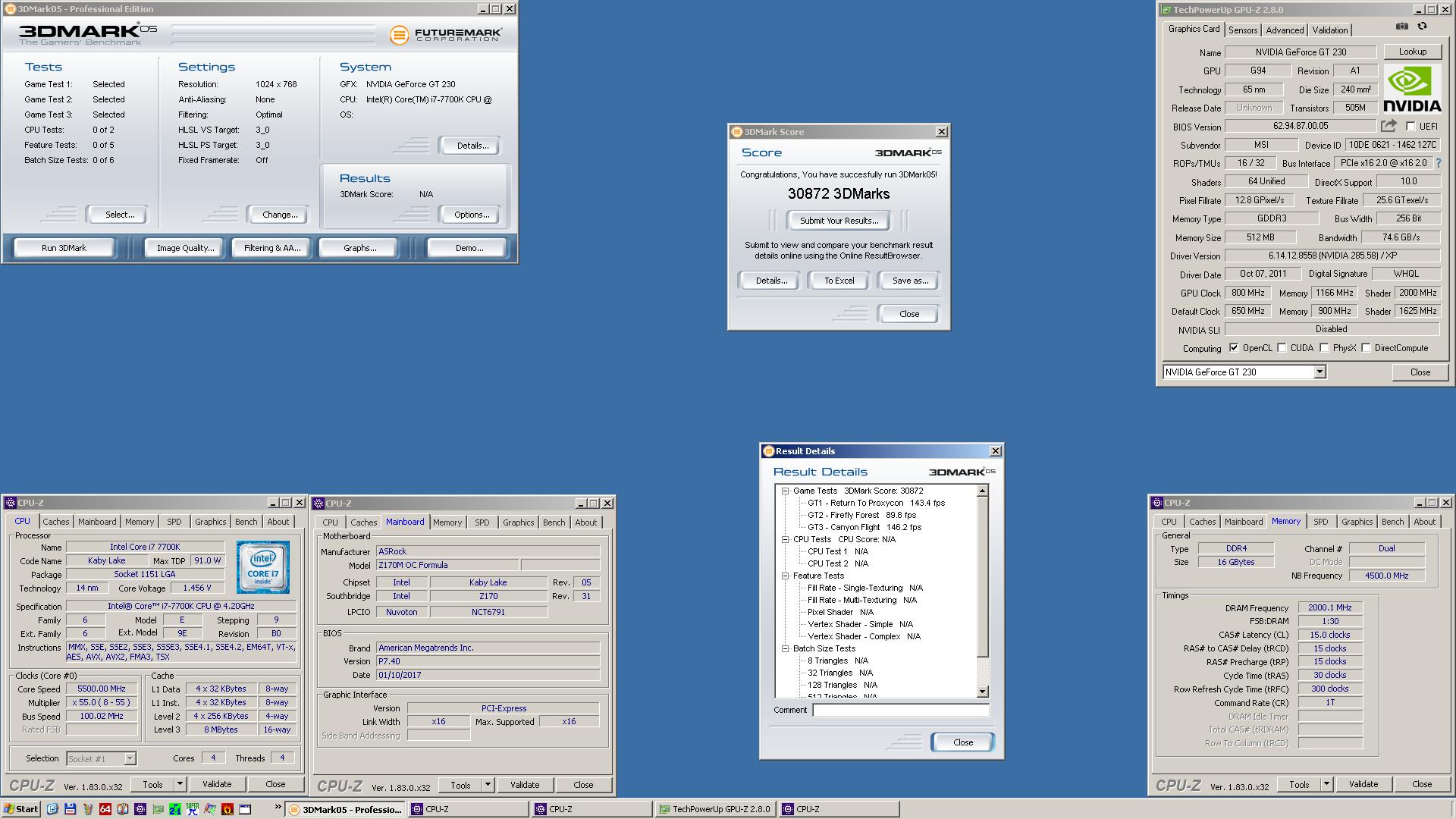Launch the flame burn quick-launch icon

pos(227,809)
